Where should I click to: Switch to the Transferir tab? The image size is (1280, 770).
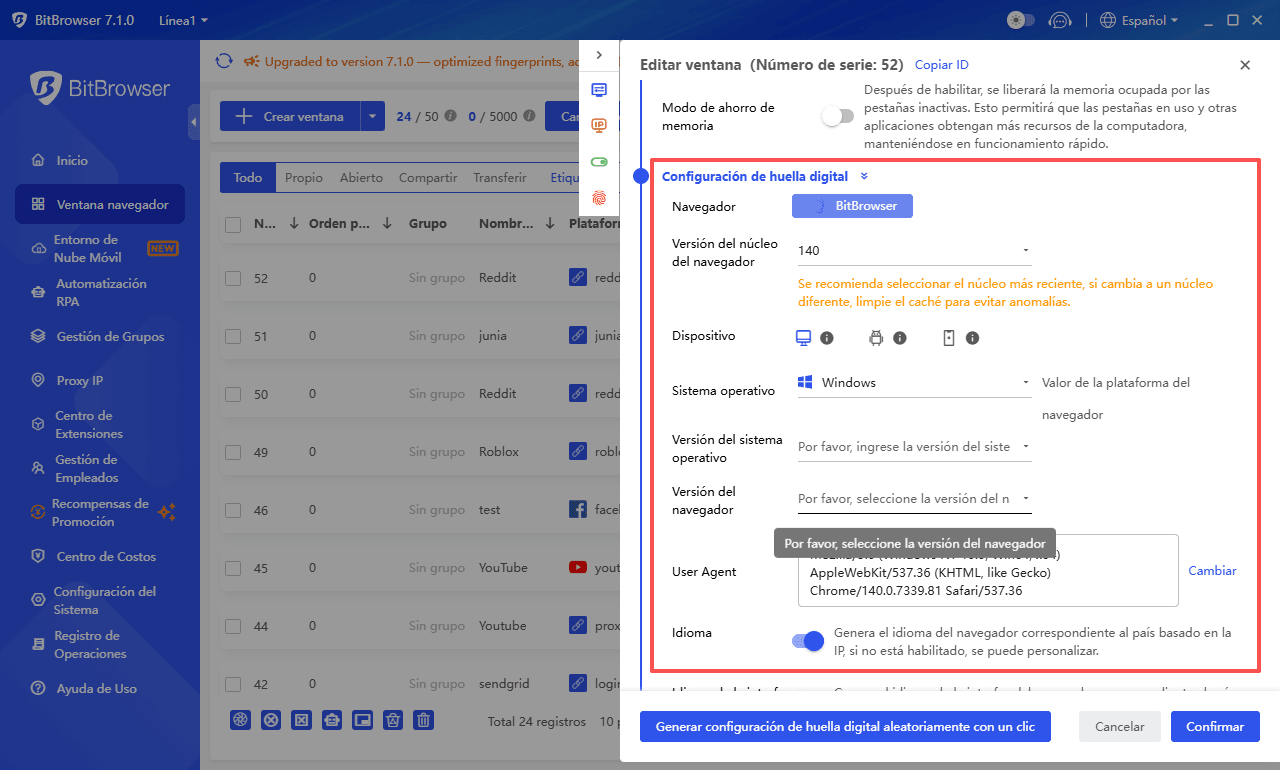tap(500, 178)
